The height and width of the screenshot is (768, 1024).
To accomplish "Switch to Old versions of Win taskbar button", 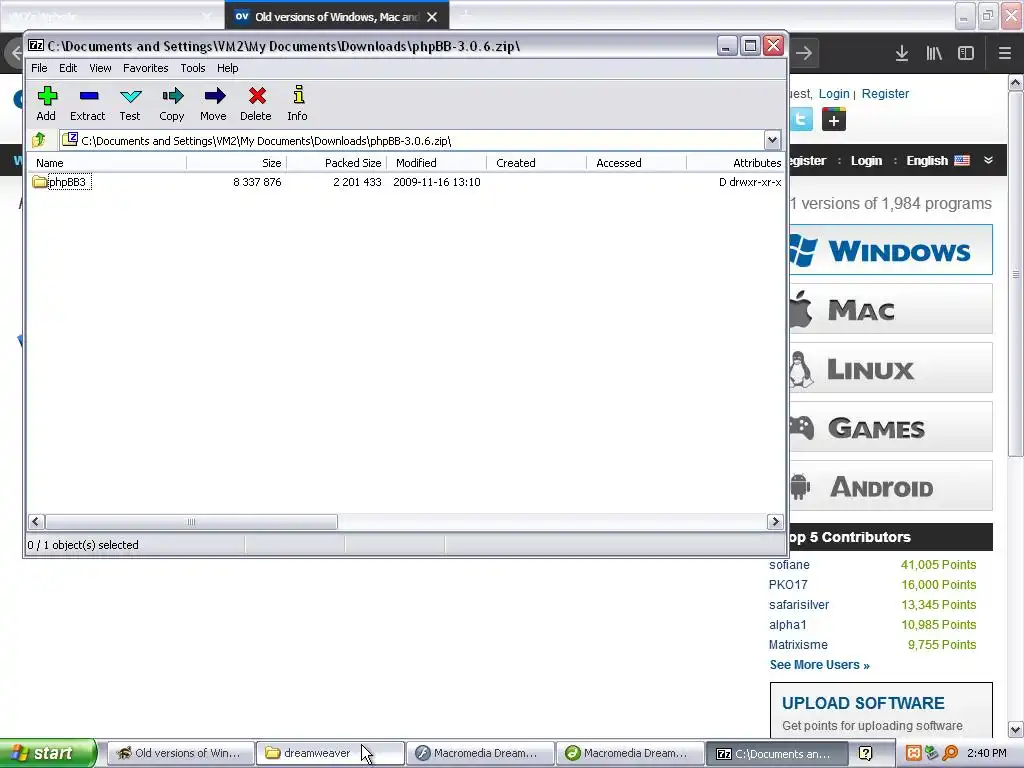I will coord(180,754).
